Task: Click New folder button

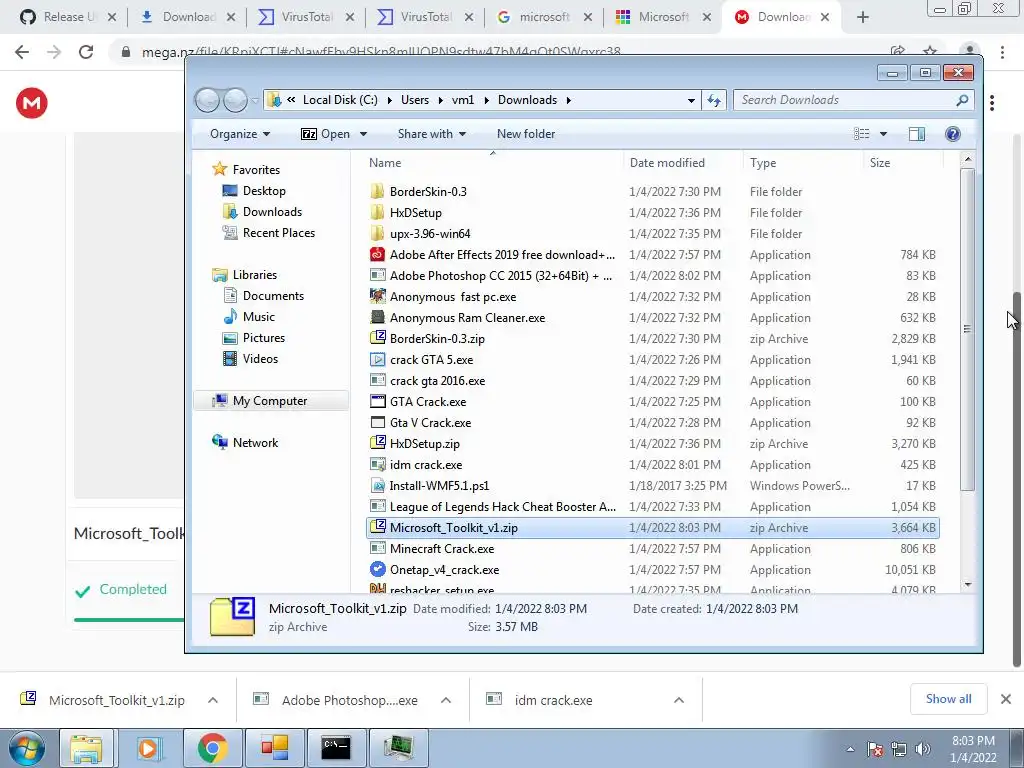Action: click(x=526, y=134)
